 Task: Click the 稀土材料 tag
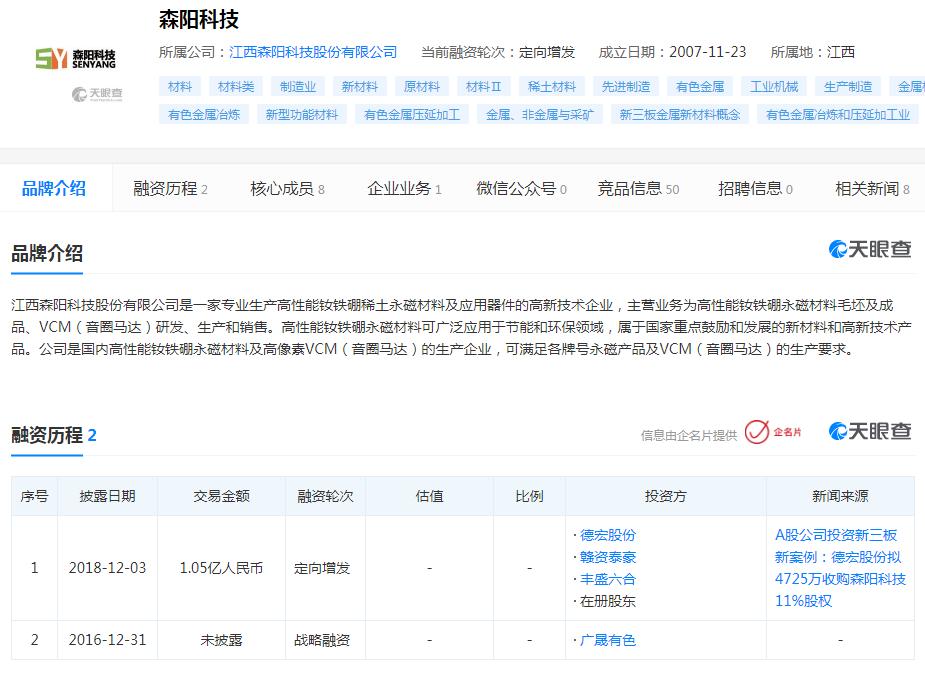point(552,87)
